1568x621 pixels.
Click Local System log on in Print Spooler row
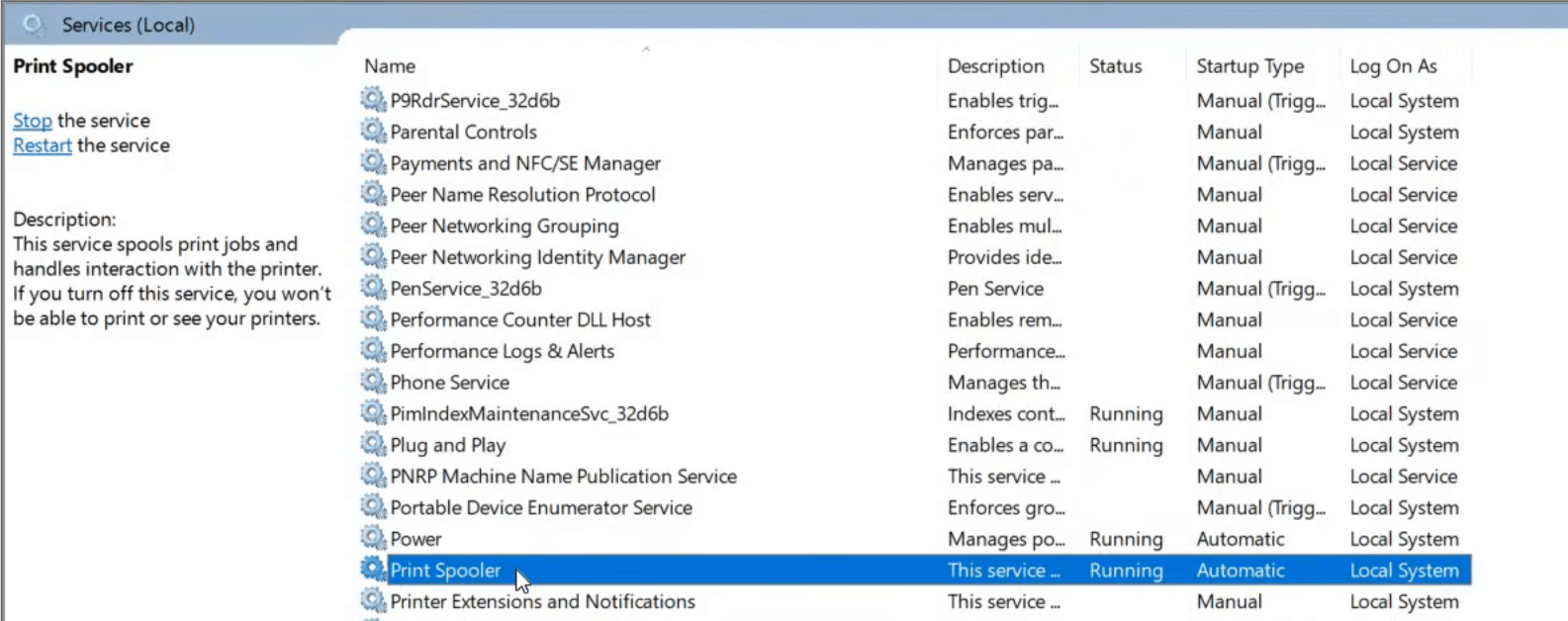click(1404, 571)
